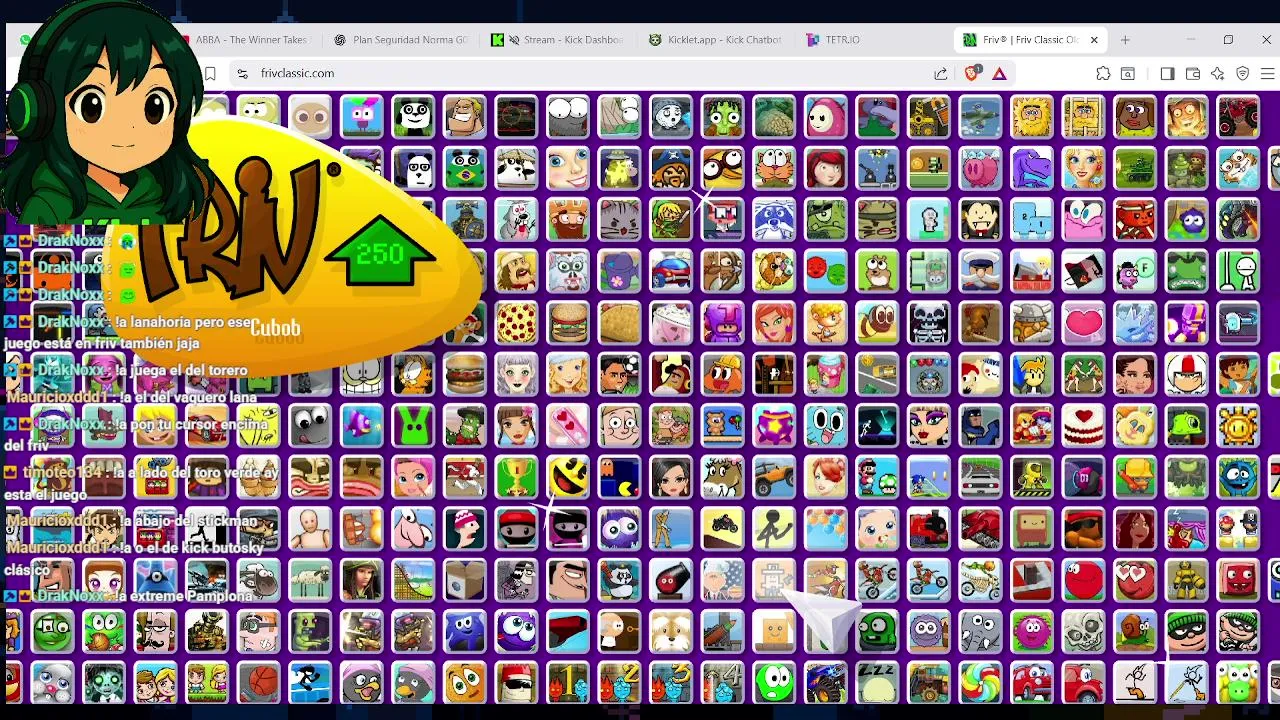Open the Frankenstein green face game
The image size is (1280, 720).
[x=722, y=116]
